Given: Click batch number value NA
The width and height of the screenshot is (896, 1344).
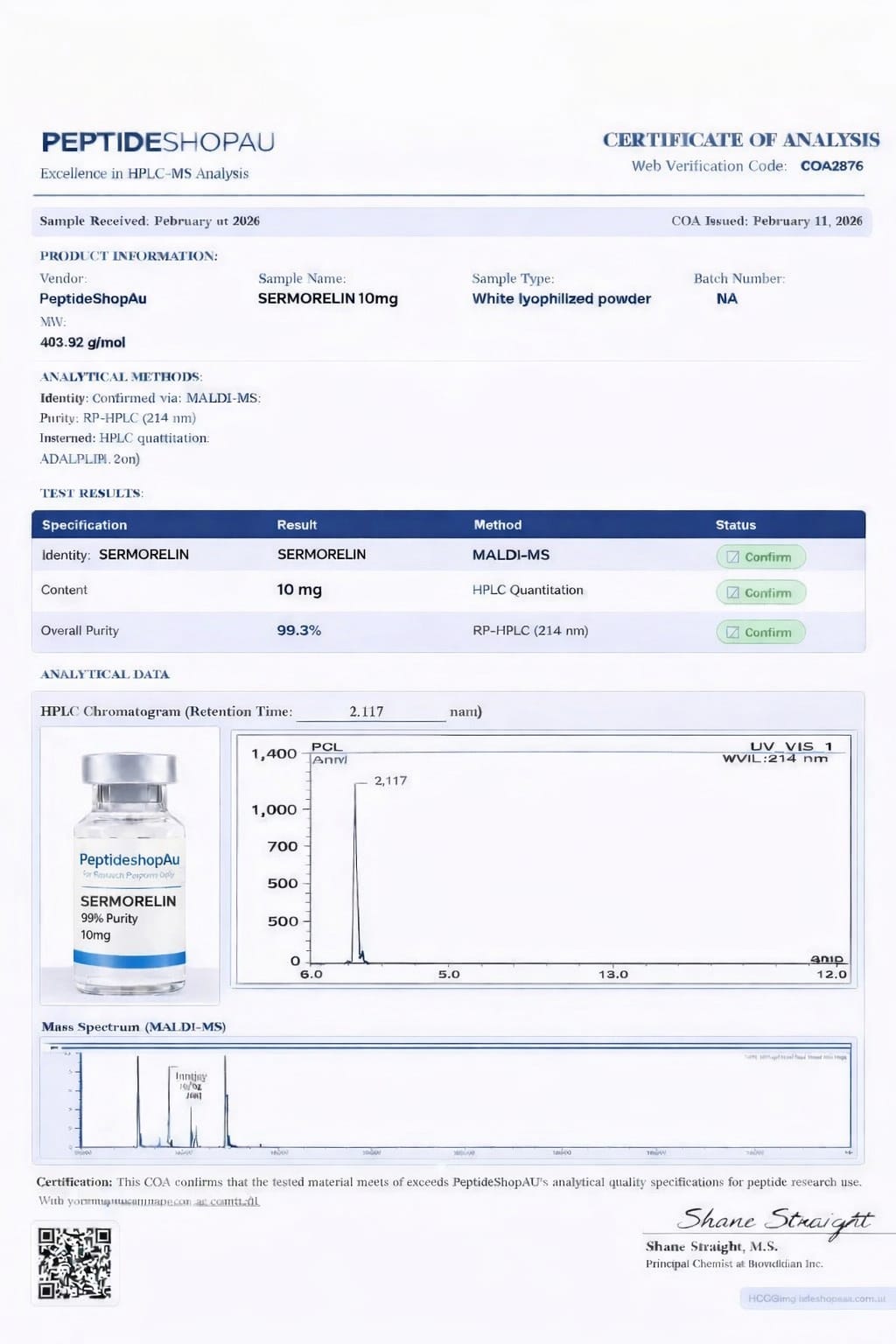Looking at the screenshot, I should (x=727, y=298).
